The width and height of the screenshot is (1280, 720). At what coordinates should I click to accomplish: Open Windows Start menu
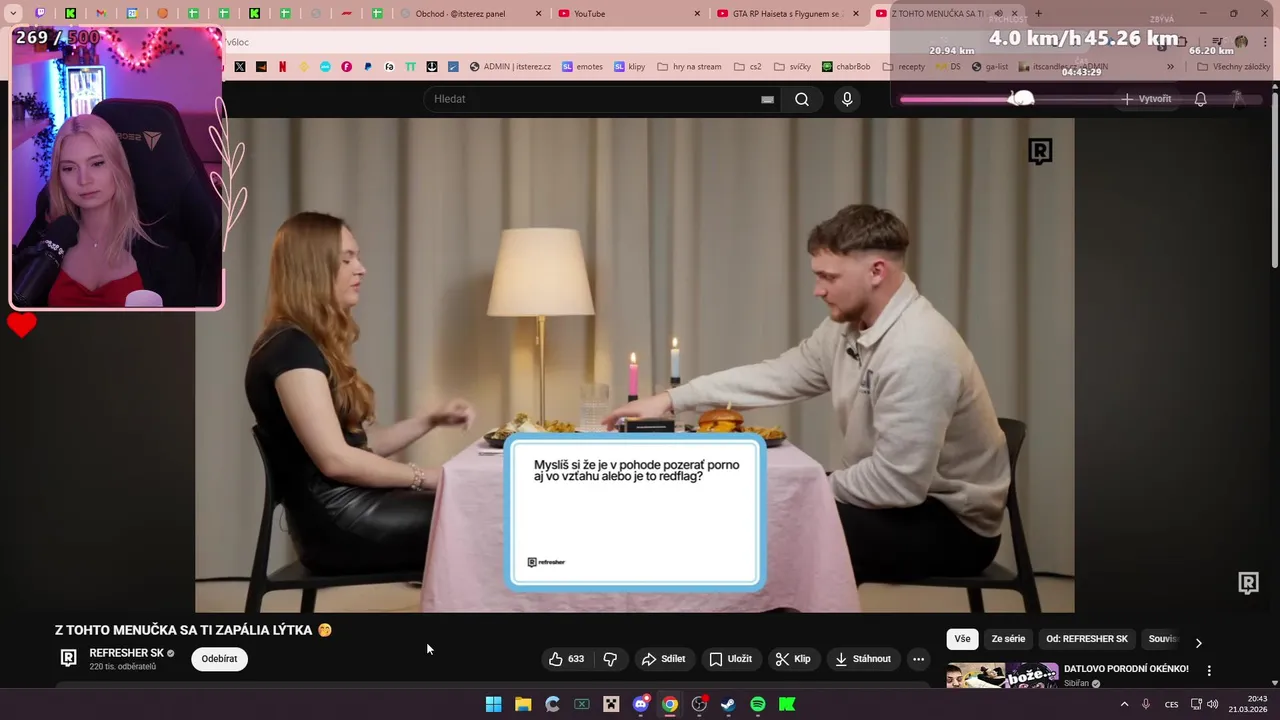click(x=493, y=704)
